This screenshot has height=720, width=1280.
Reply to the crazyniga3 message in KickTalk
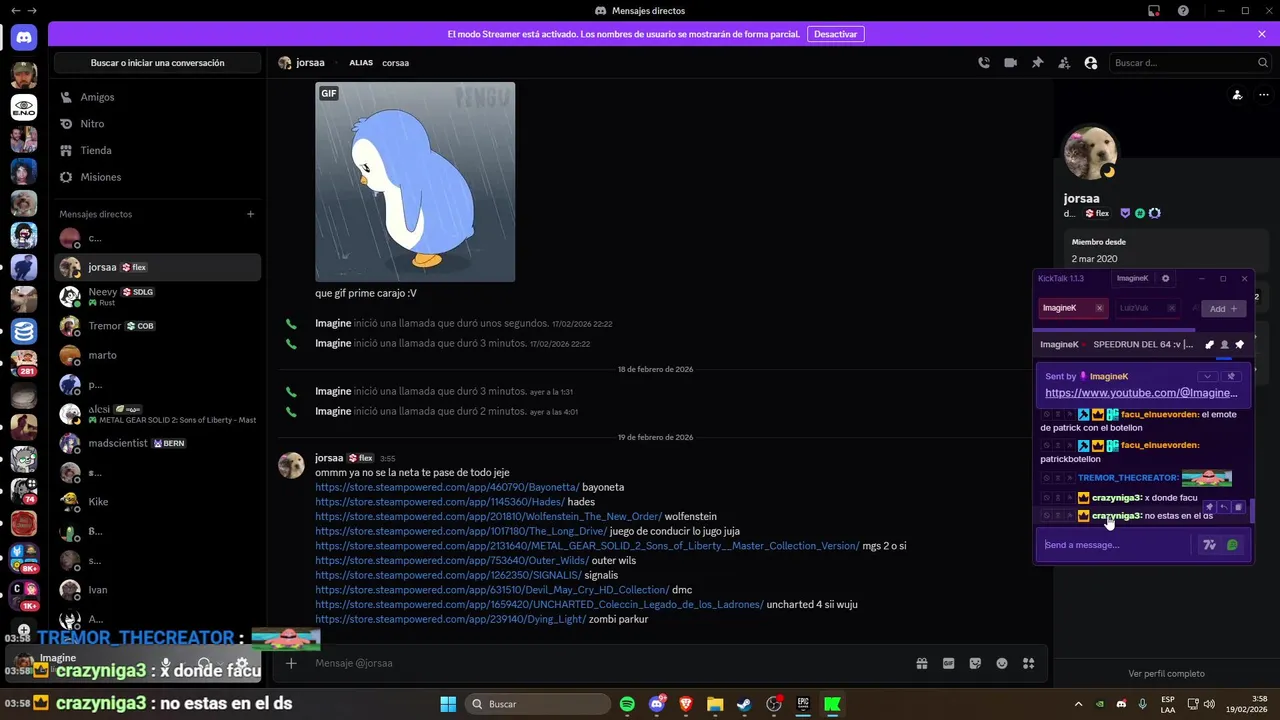pyautogui.click(x=1223, y=507)
